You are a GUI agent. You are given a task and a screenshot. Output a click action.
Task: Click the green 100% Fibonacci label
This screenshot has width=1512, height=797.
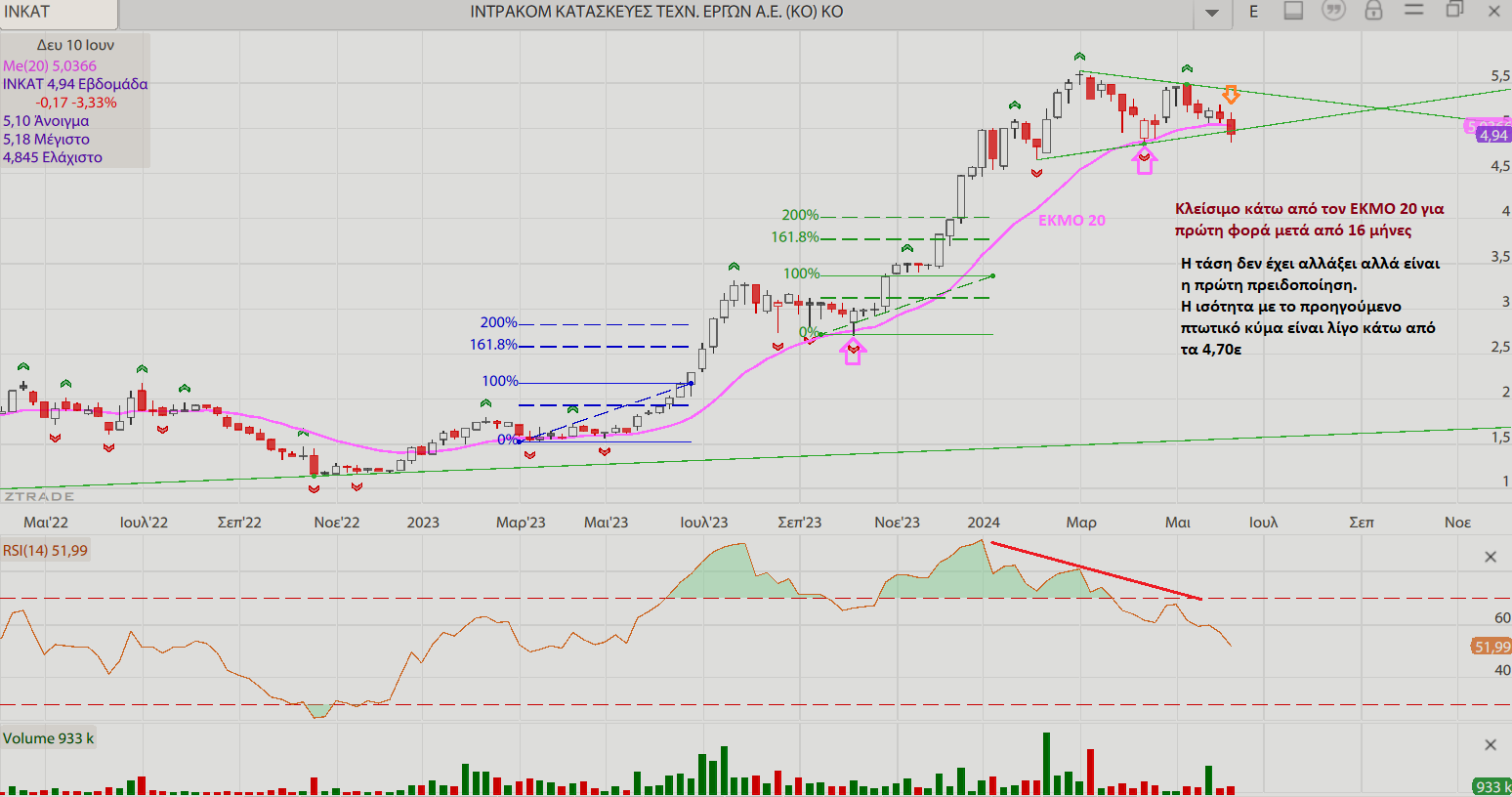click(801, 273)
